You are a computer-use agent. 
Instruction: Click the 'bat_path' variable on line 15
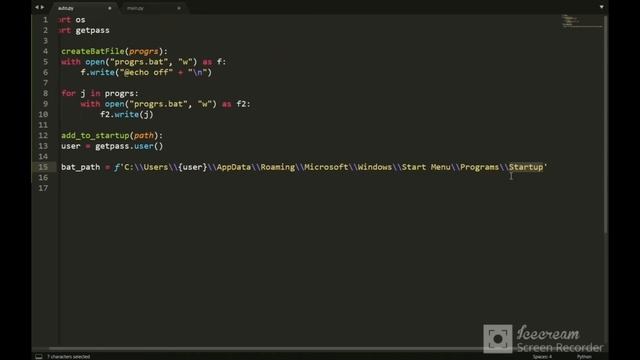[80, 167]
